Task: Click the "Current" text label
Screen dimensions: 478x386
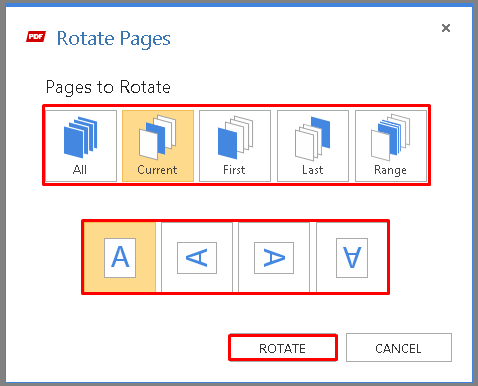Action: [157, 170]
